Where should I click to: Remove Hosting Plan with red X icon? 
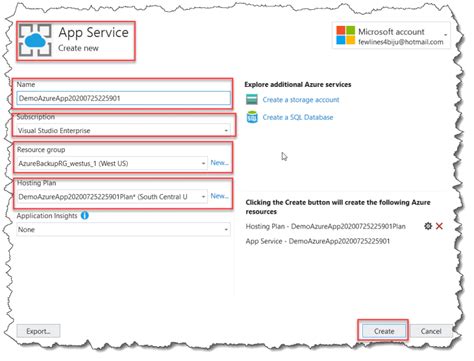(x=439, y=226)
